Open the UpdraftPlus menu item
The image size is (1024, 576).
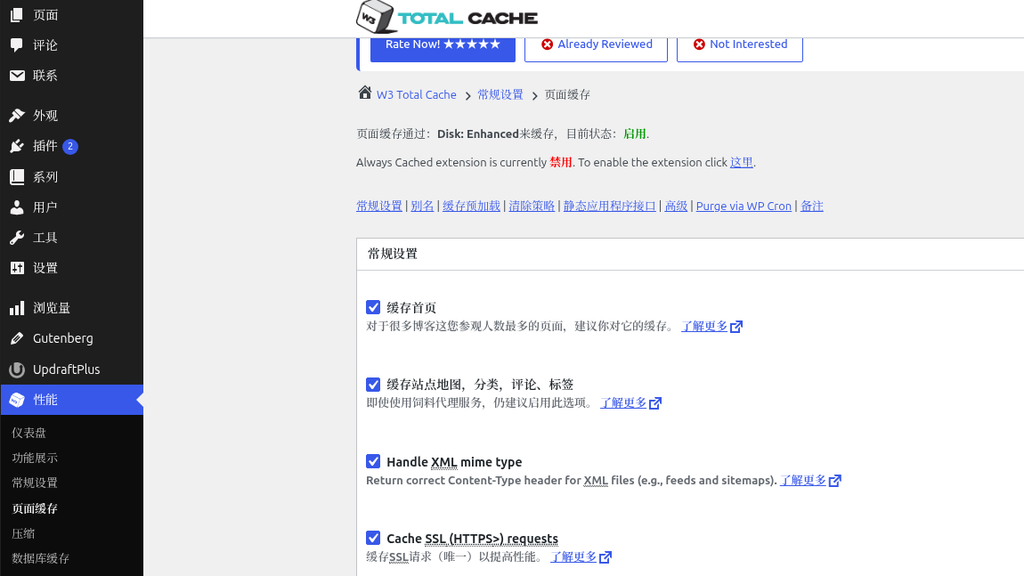point(71,370)
